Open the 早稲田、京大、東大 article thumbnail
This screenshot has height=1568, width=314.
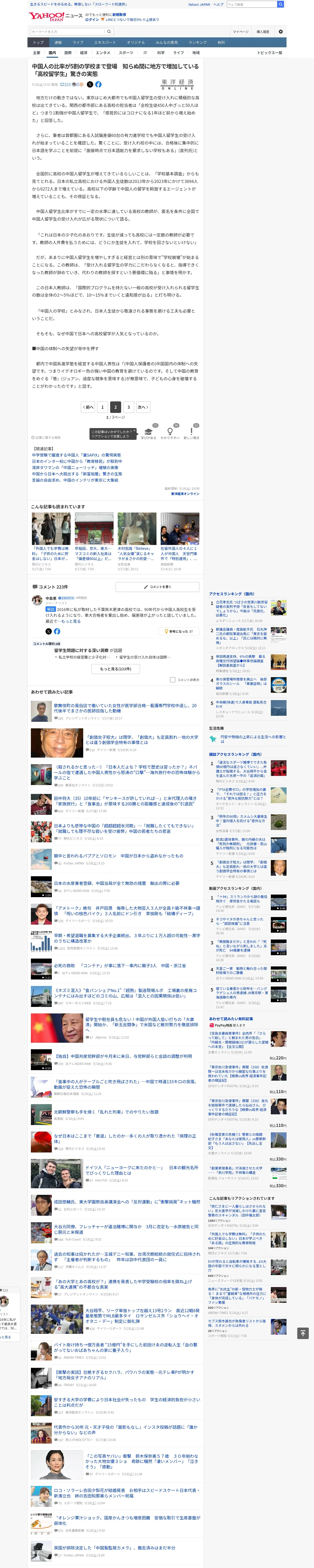pyautogui.click(x=94, y=528)
